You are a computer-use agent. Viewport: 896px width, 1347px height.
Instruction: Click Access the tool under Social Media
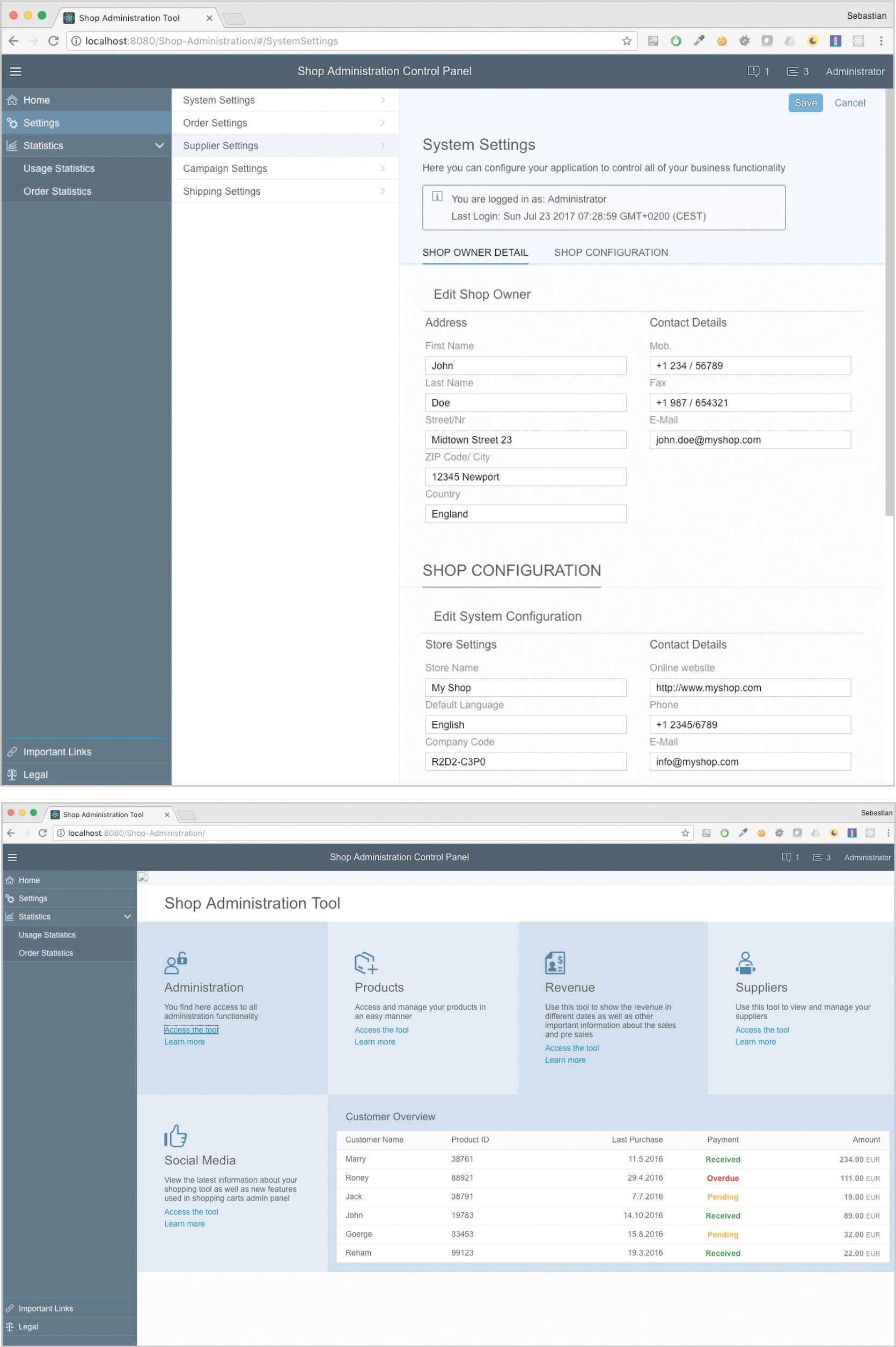(x=192, y=1212)
